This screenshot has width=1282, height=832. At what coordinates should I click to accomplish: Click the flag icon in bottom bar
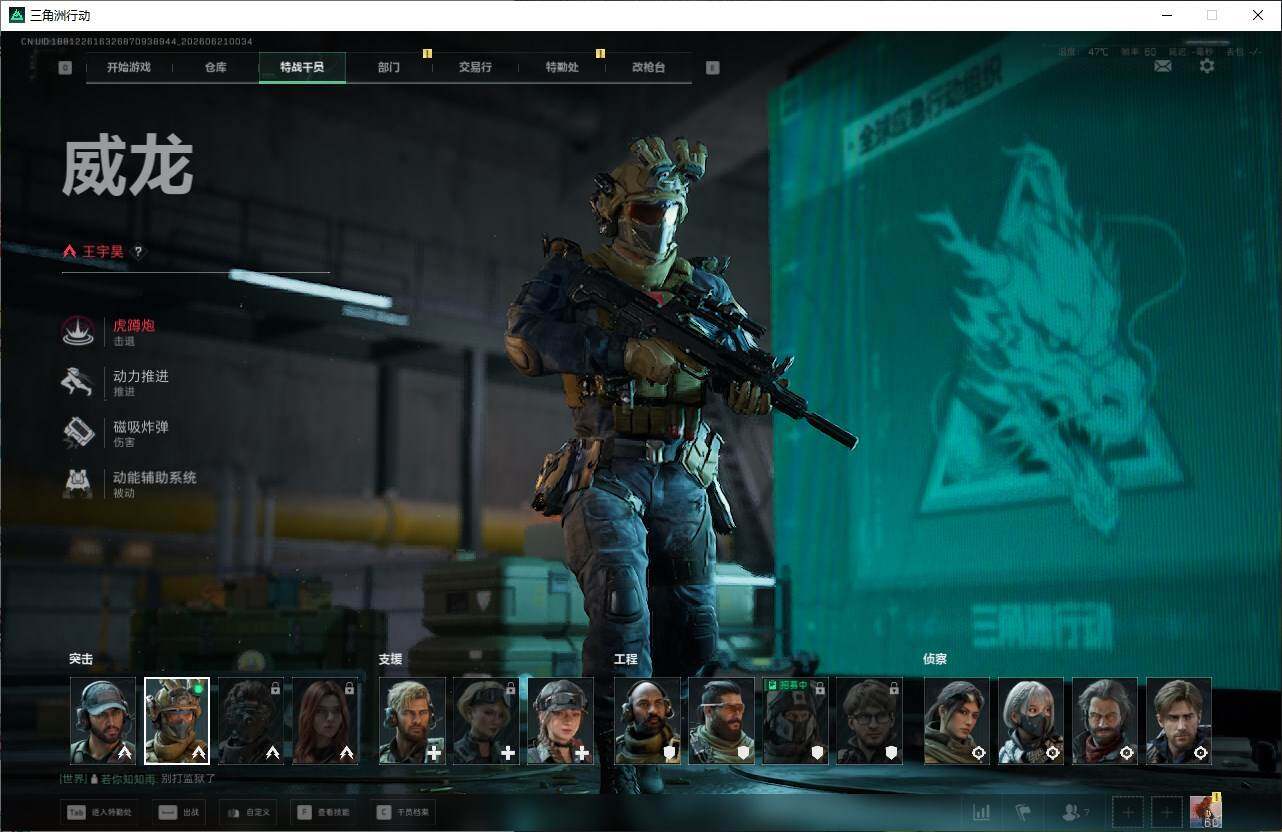(1023, 812)
